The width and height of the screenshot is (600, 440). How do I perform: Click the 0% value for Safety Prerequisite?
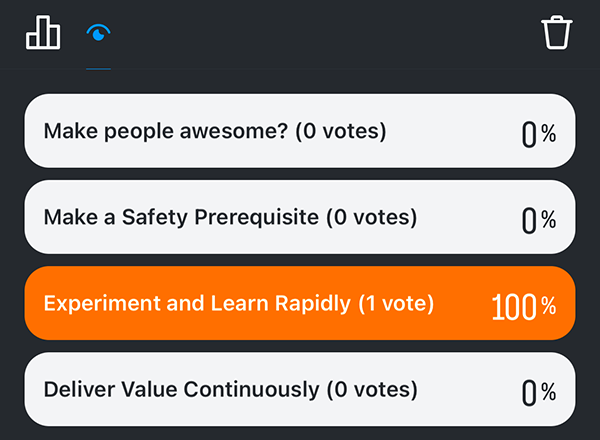coord(538,220)
